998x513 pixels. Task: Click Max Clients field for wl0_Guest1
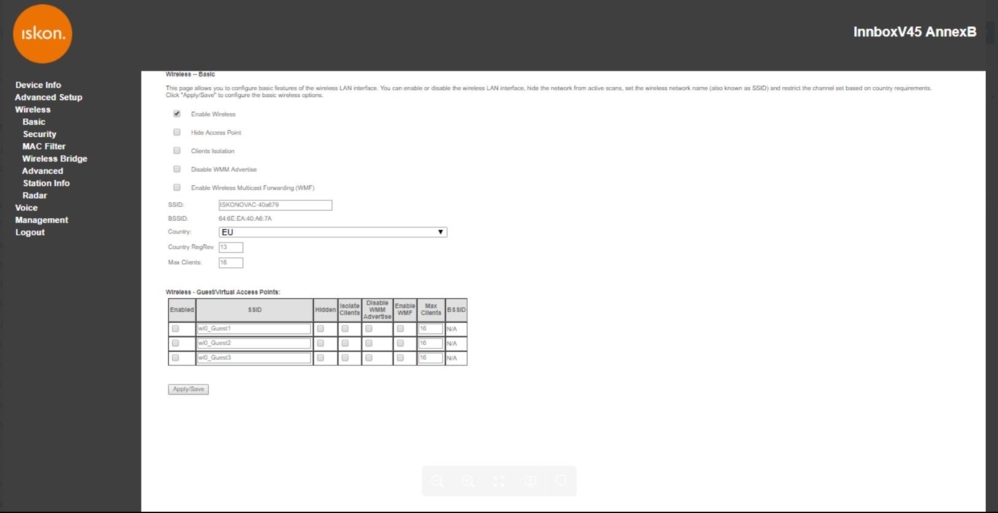pos(431,328)
